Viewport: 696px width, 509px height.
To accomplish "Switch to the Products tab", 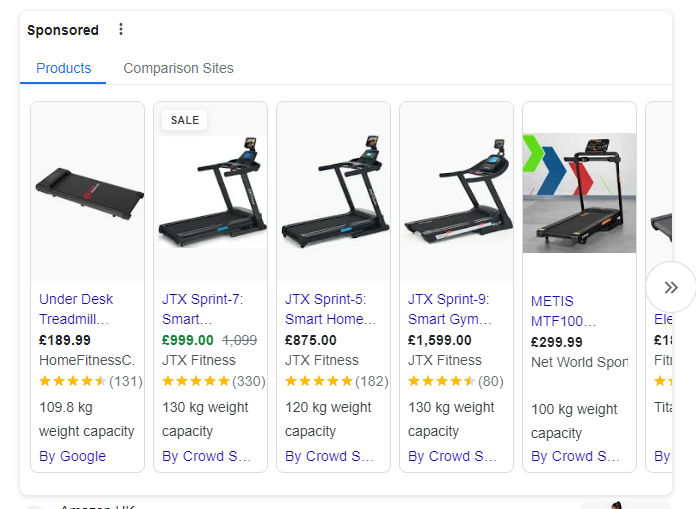I will [63, 68].
